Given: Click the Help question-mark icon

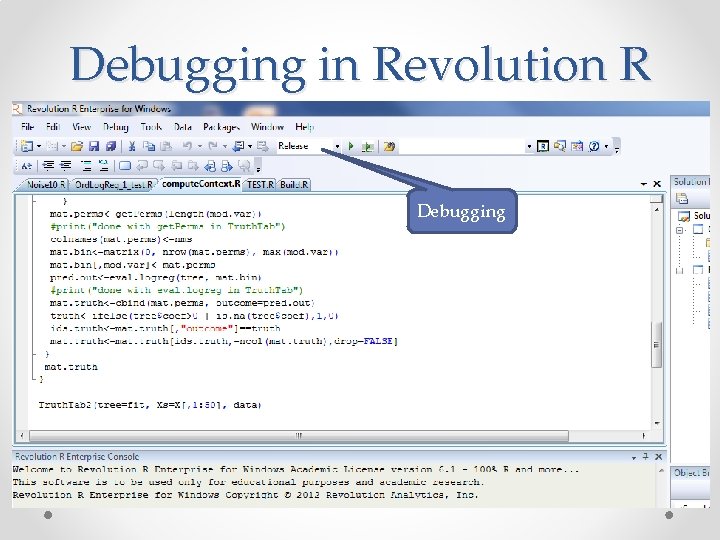Looking at the screenshot, I should (594, 146).
